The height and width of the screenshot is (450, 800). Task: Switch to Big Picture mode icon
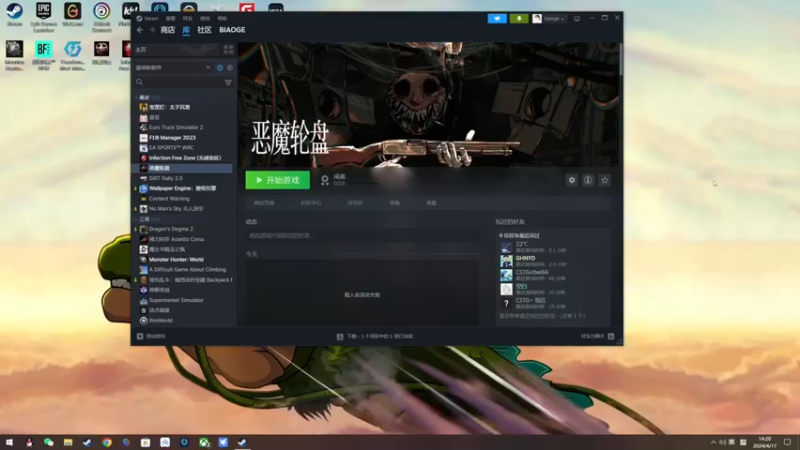577,18
